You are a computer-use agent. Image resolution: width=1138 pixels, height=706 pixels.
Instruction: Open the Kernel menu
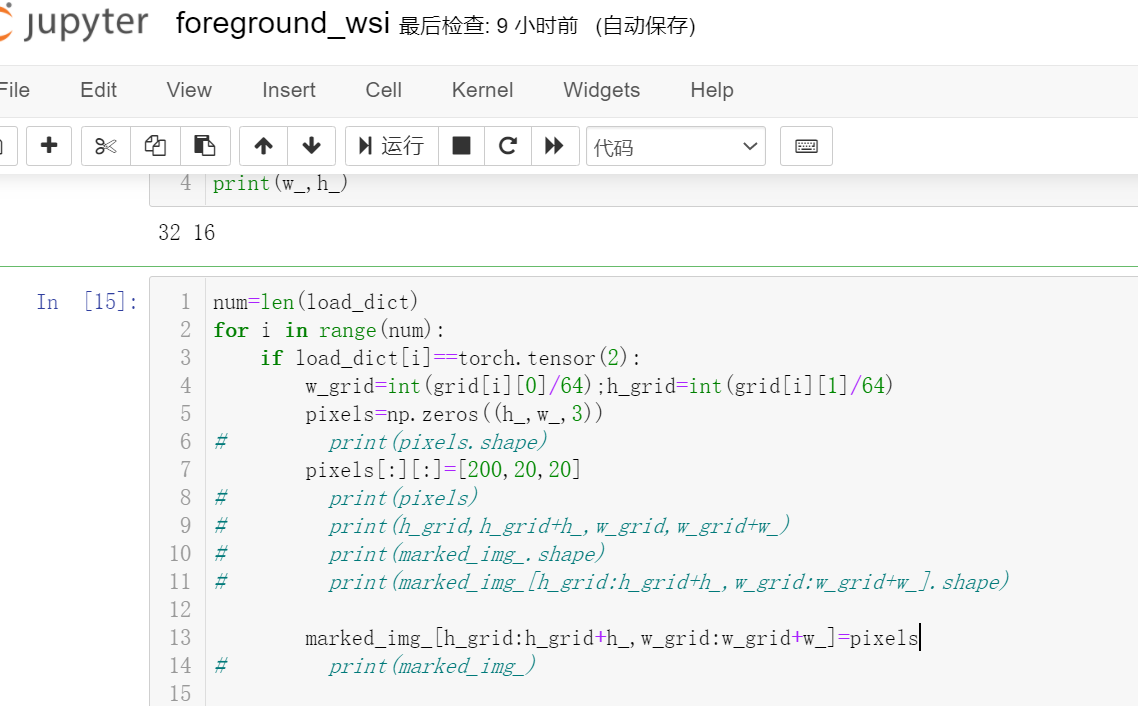pos(482,90)
